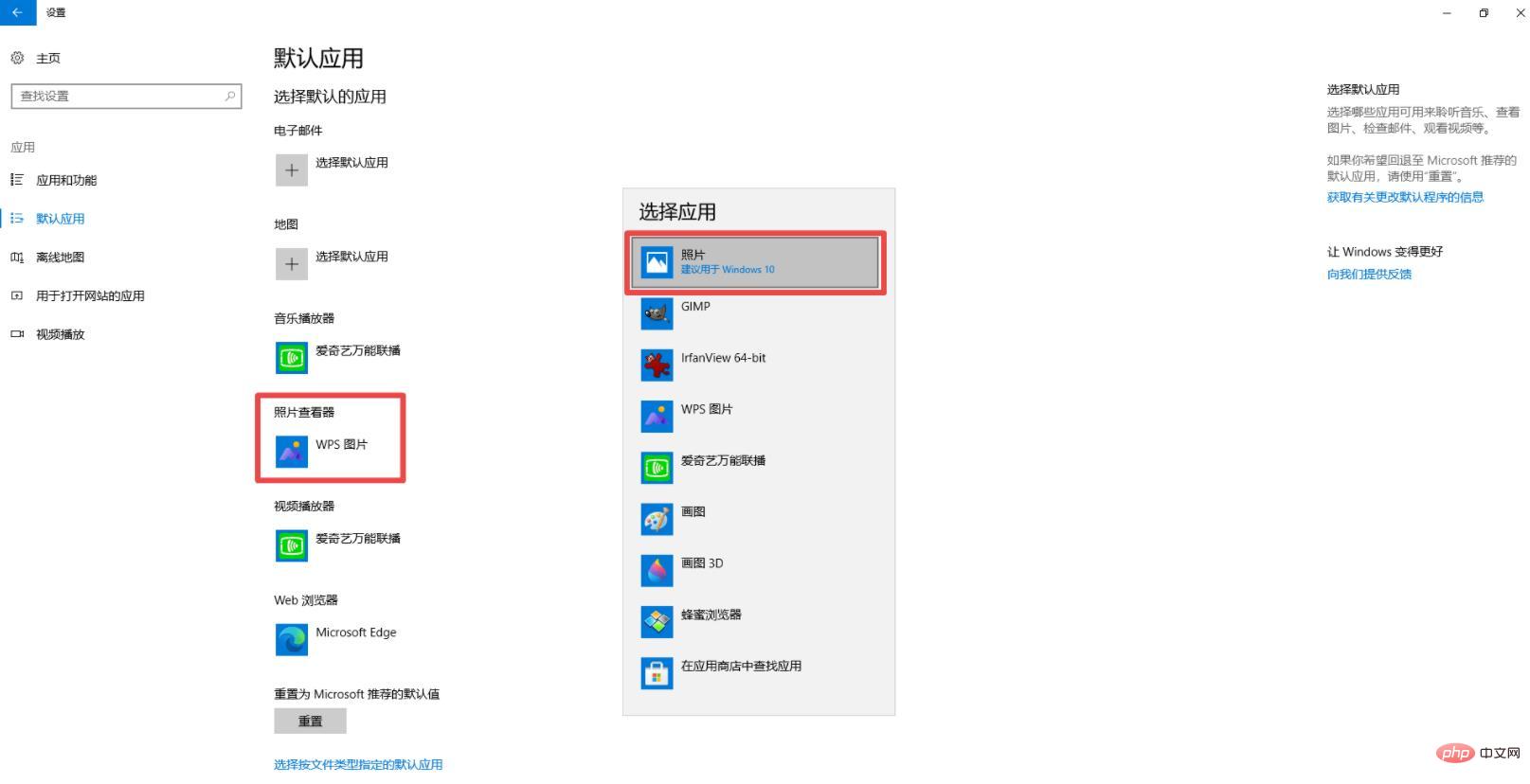Select the 照片 app icon in the chooser
The height and width of the screenshot is (784, 1530).
click(x=657, y=262)
